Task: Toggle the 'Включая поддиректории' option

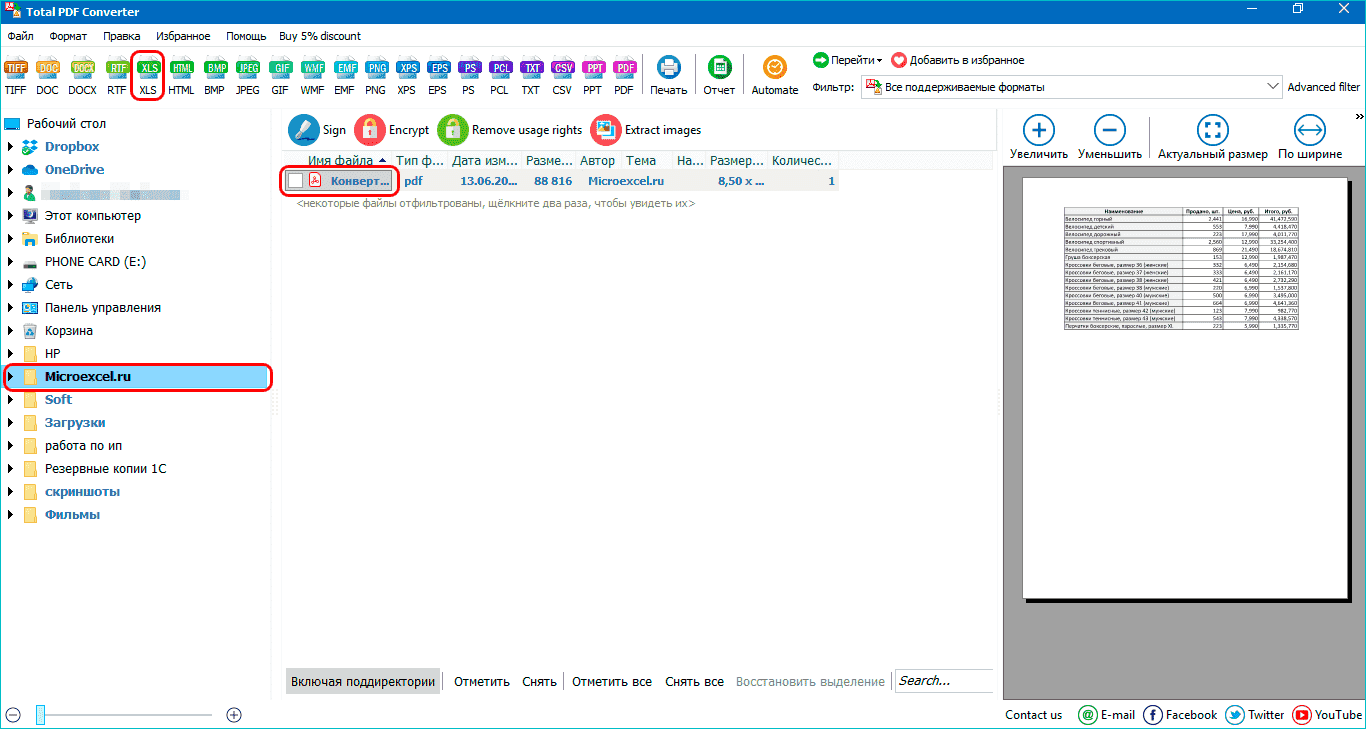Action: click(363, 682)
